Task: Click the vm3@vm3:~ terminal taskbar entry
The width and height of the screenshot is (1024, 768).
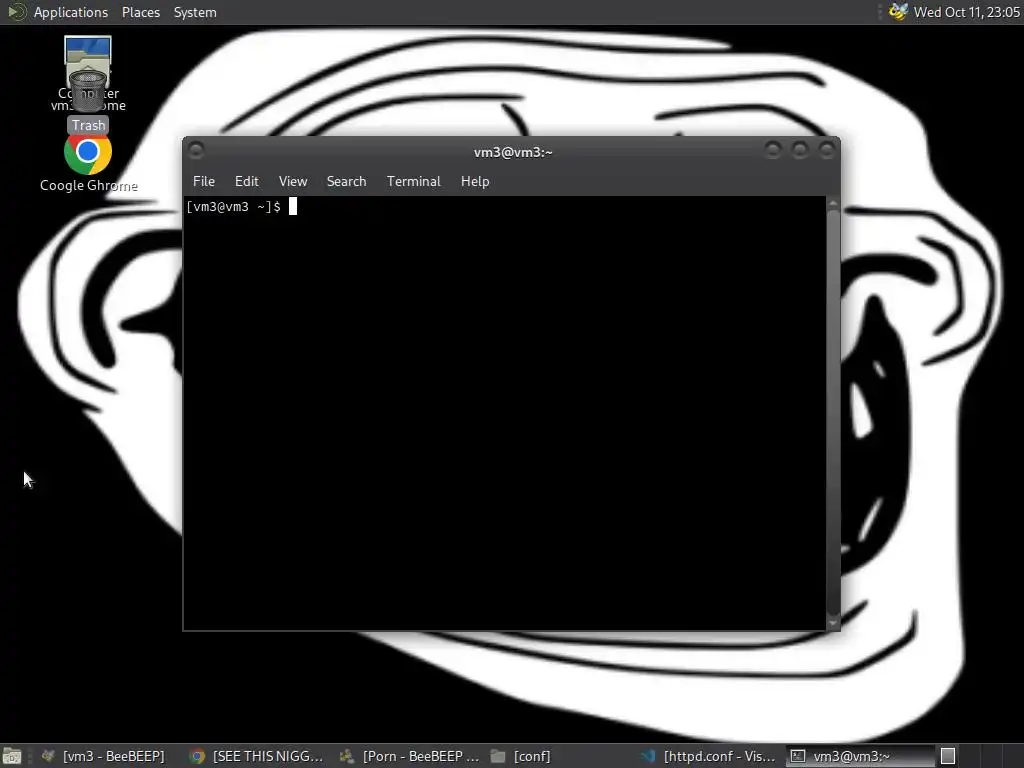Action: [859, 756]
